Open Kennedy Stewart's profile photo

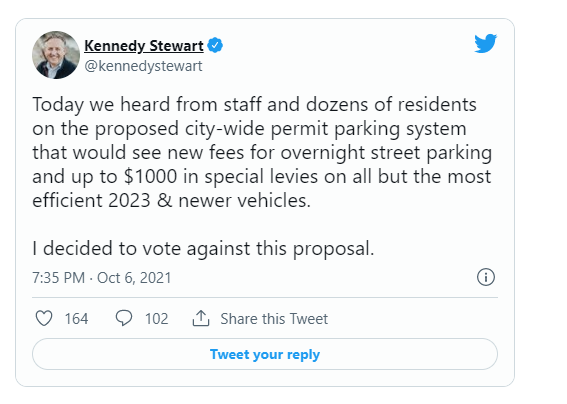[56, 55]
